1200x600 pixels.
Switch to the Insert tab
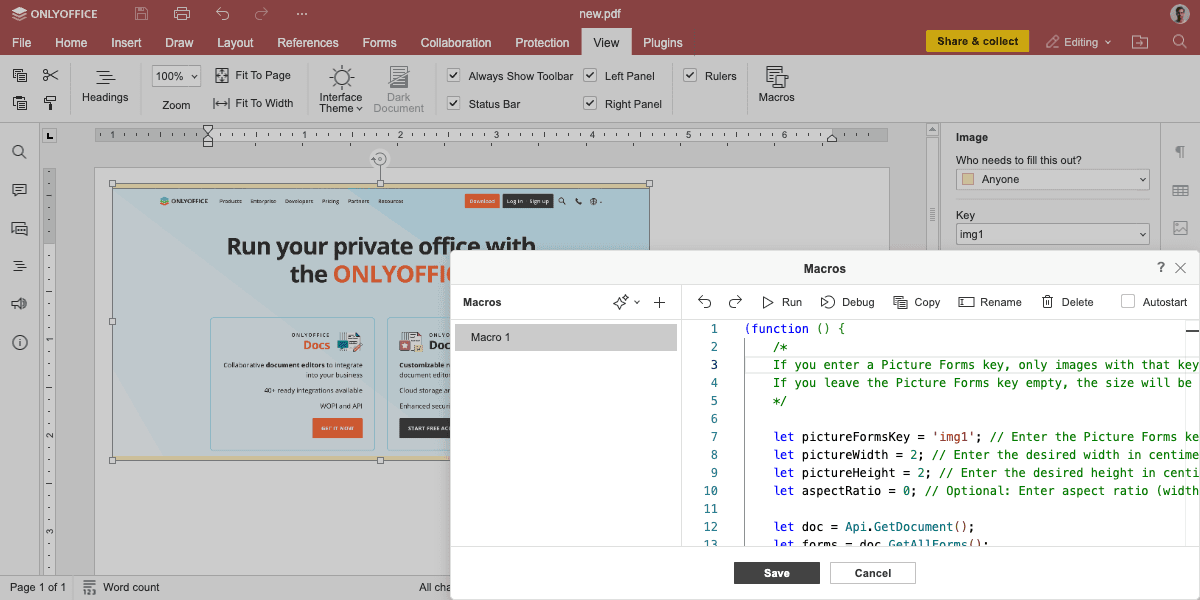126,43
